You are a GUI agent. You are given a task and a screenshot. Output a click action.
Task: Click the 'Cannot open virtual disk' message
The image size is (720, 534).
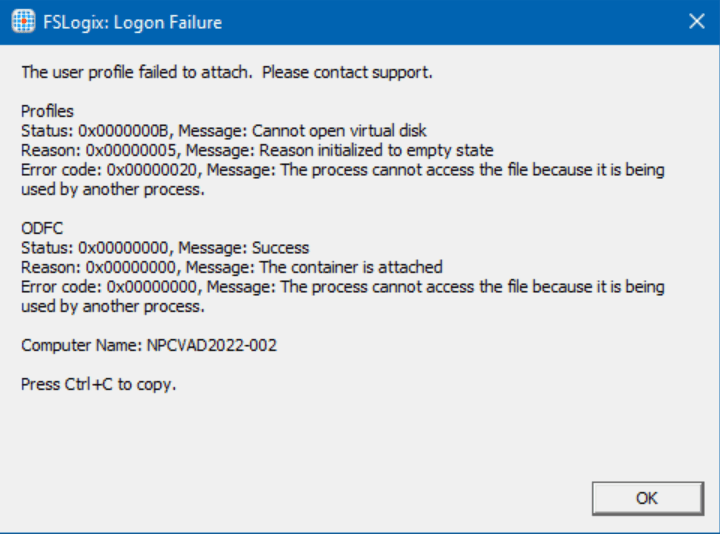339,131
